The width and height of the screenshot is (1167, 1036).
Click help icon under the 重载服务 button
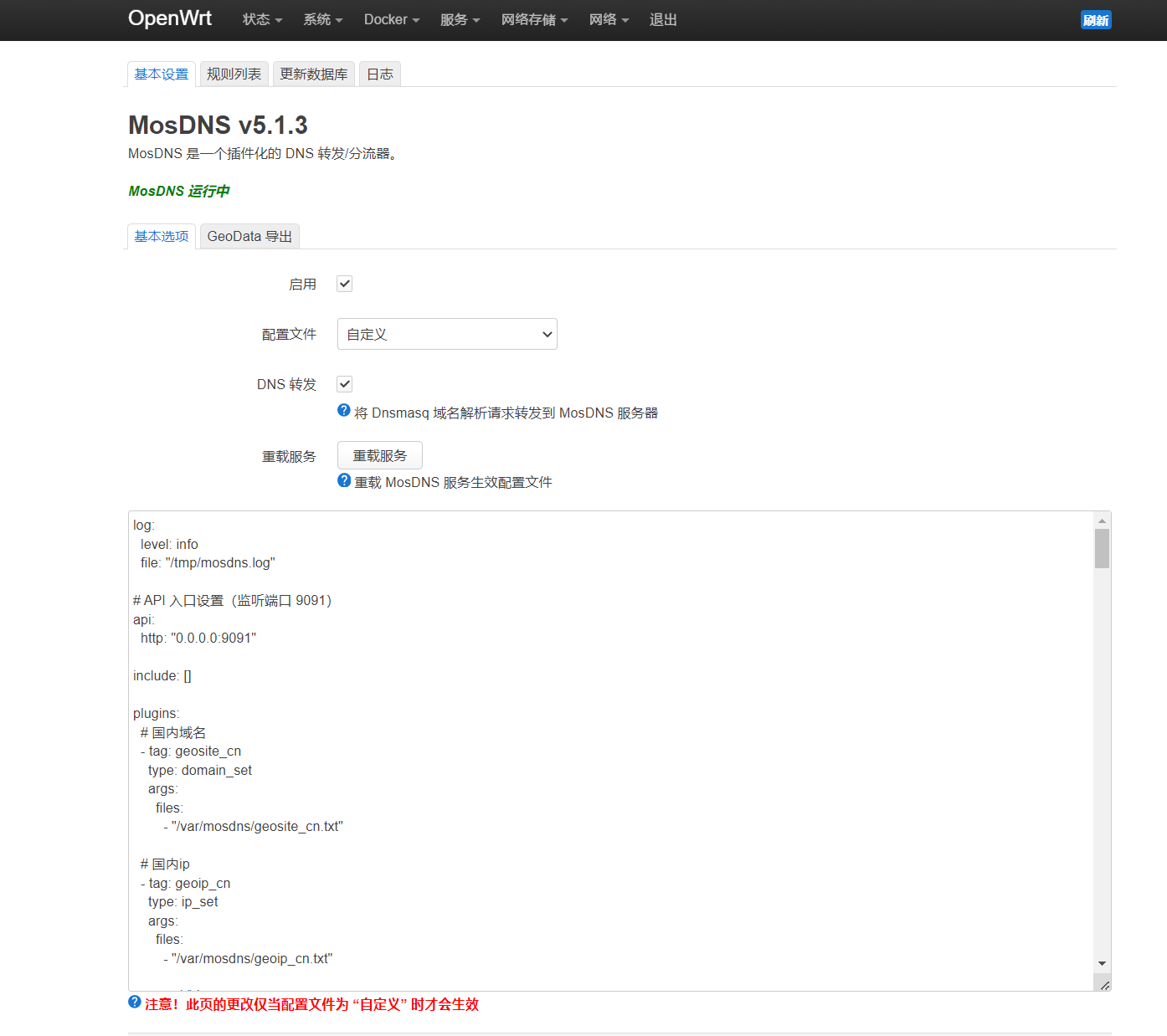coord(343,480)
